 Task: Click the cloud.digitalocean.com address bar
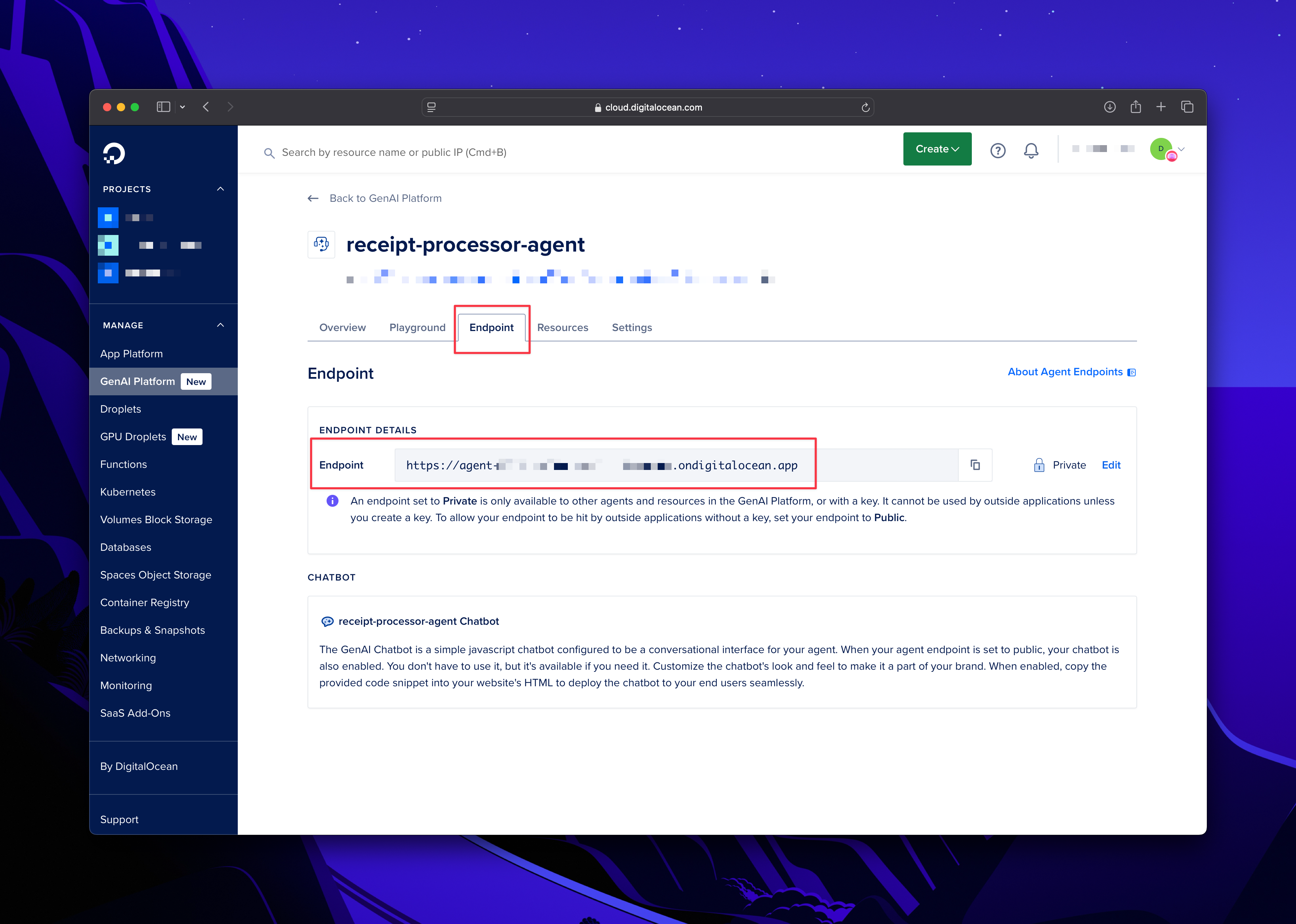pos(647,107)
